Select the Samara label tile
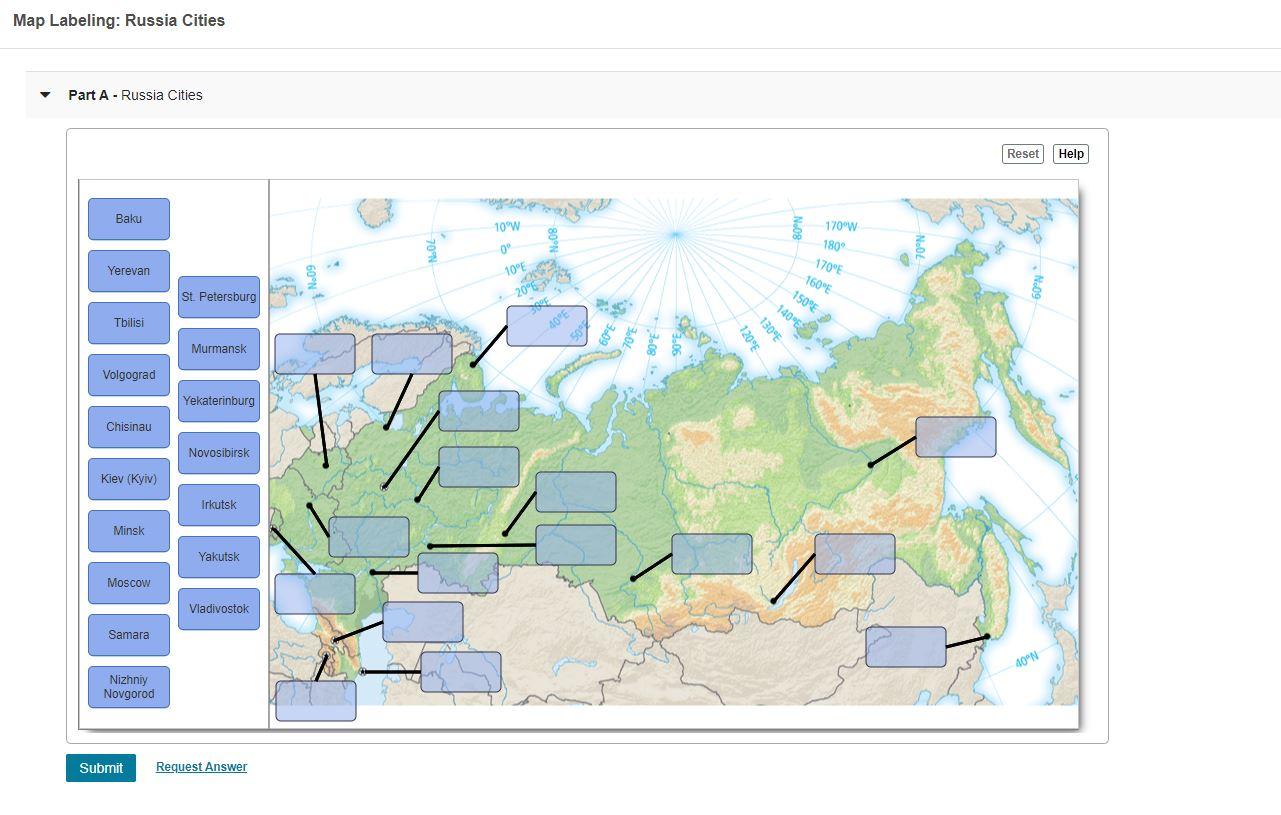 (129, 635)
